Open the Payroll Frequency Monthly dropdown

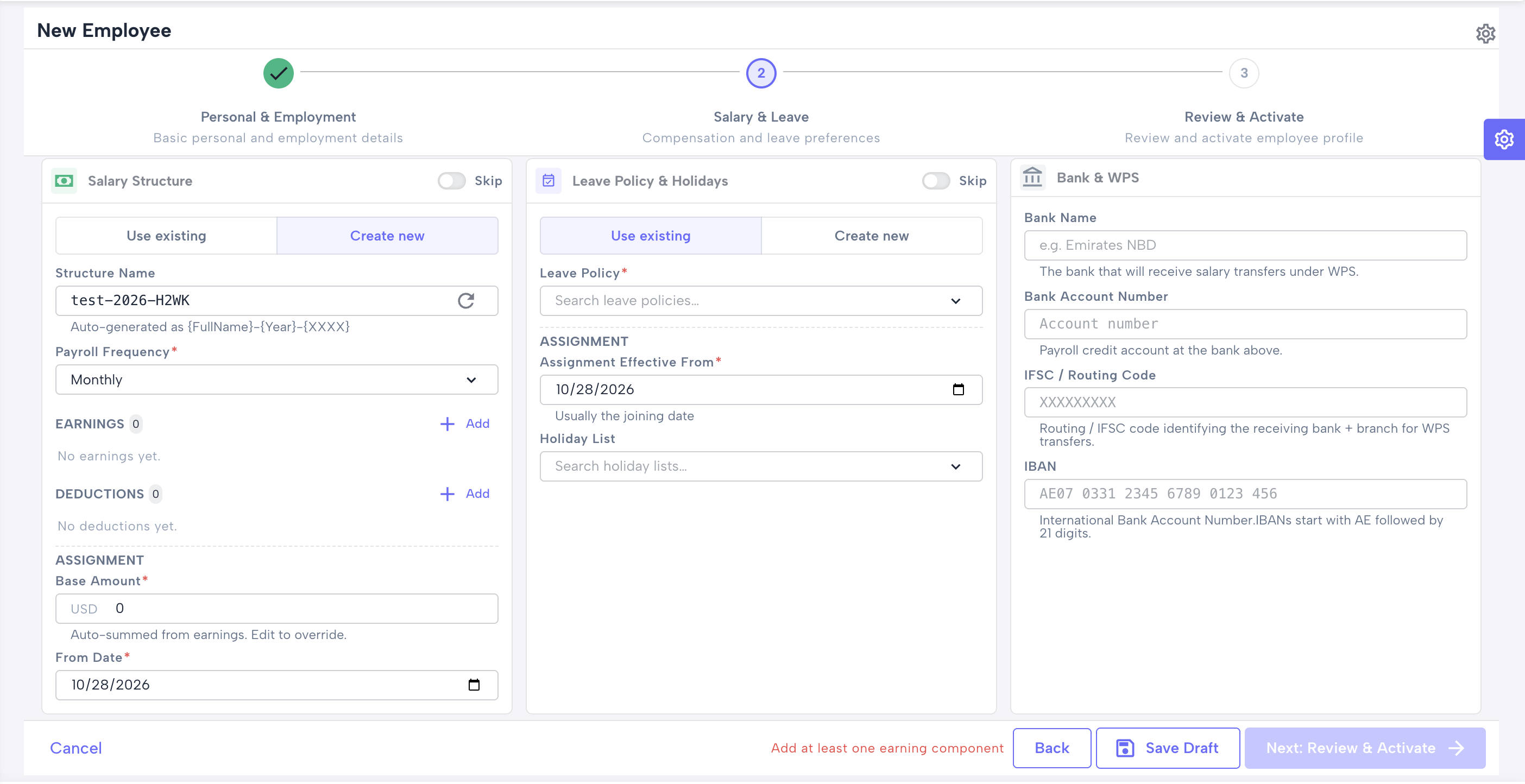point(276,380)
